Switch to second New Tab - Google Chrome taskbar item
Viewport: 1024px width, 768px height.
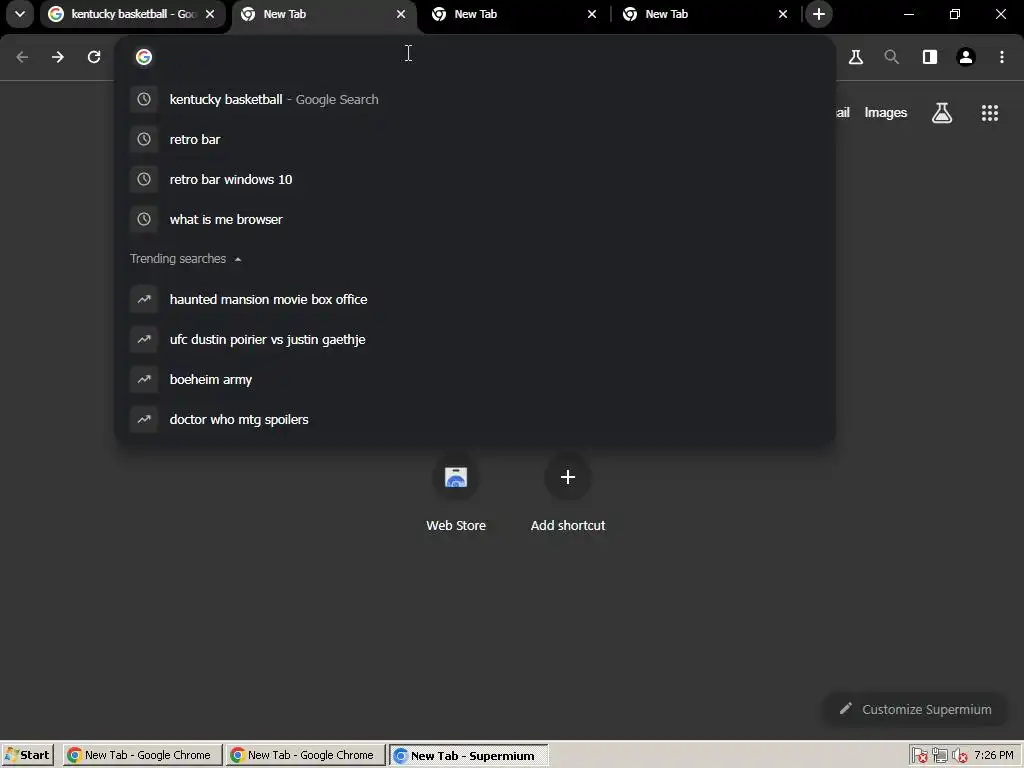[x=306, y=755]
